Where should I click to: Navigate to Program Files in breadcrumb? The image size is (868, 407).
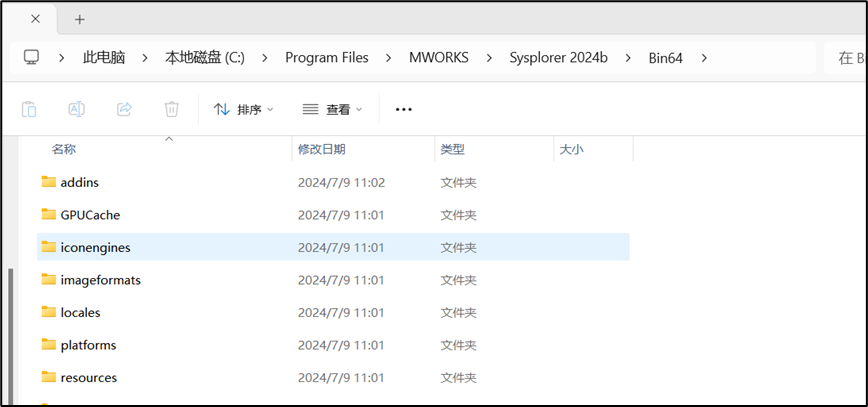[327, 58]
